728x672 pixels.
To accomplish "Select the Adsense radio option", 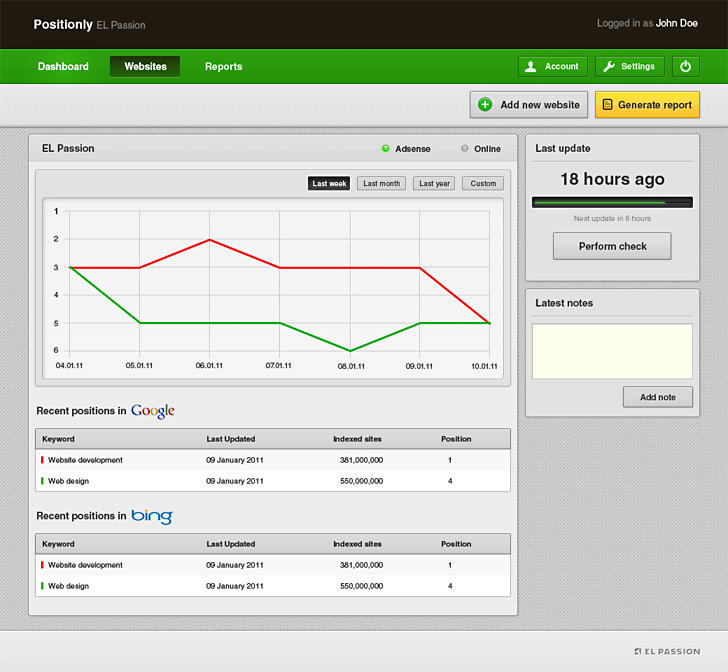I will click(x=385, y=149).
